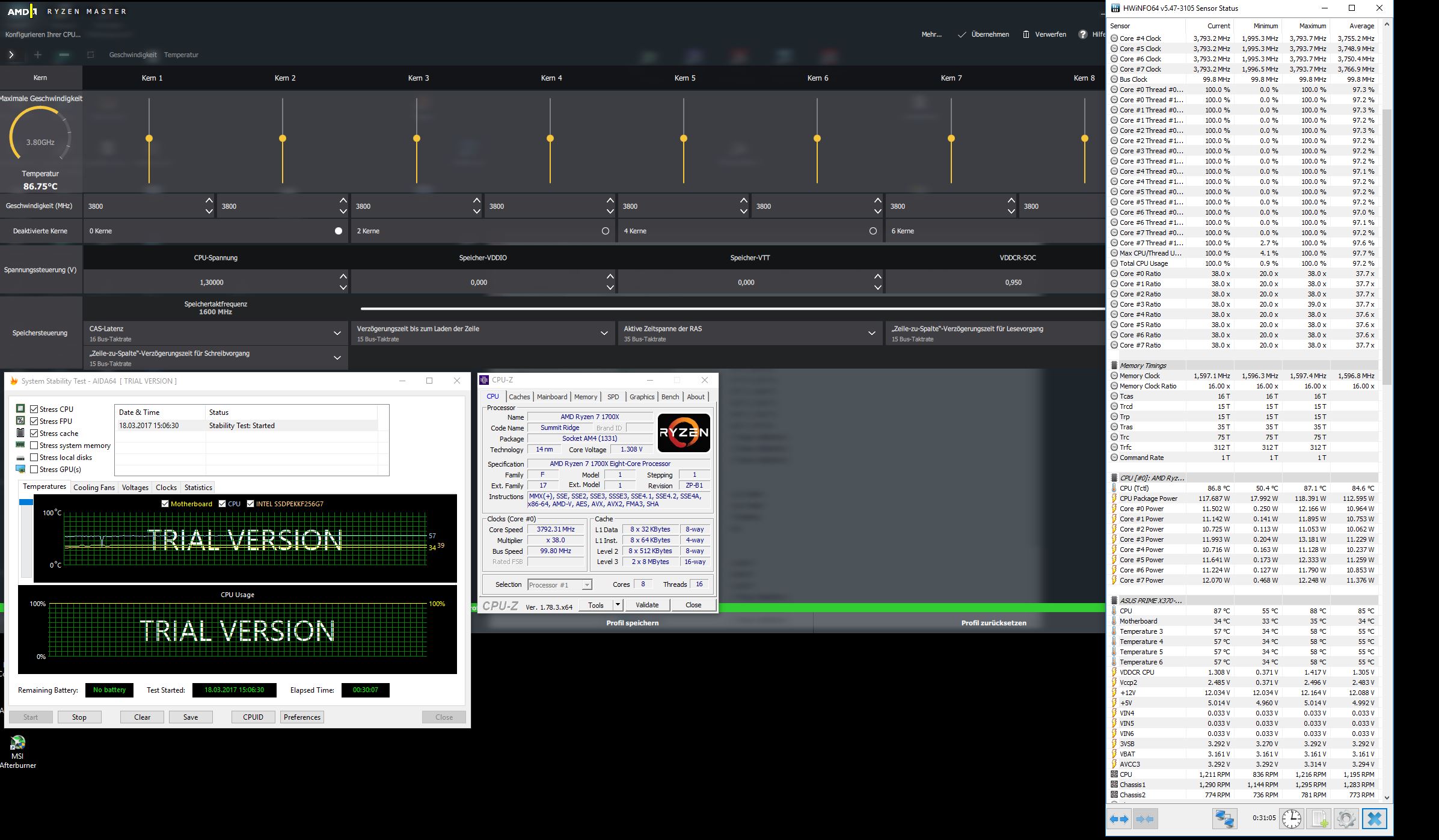Image resolution: width=1439 pixels, height=840 pixels.
Task: Click HWiNFO logging start sheet icon
Action: [1319, 819]
